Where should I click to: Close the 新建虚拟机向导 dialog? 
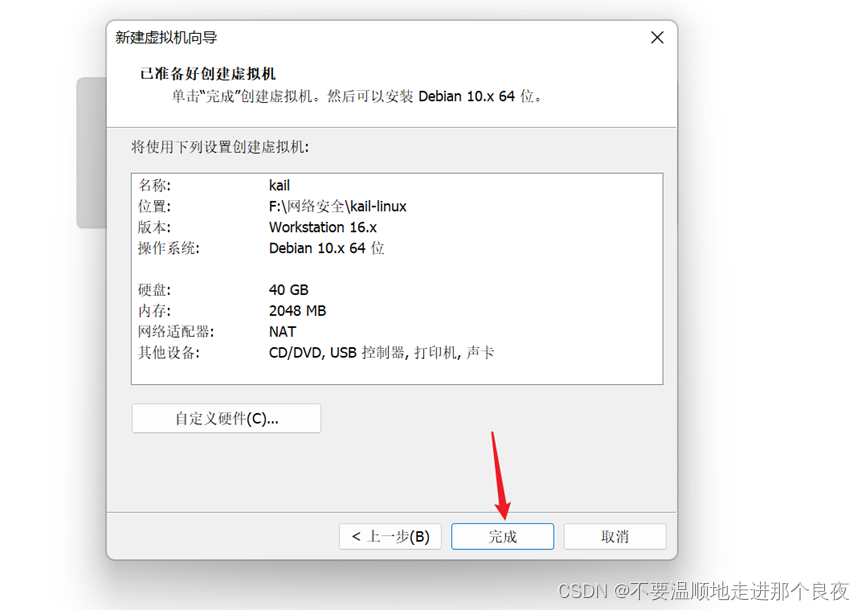pyautogui.click(x=657, y=37)
